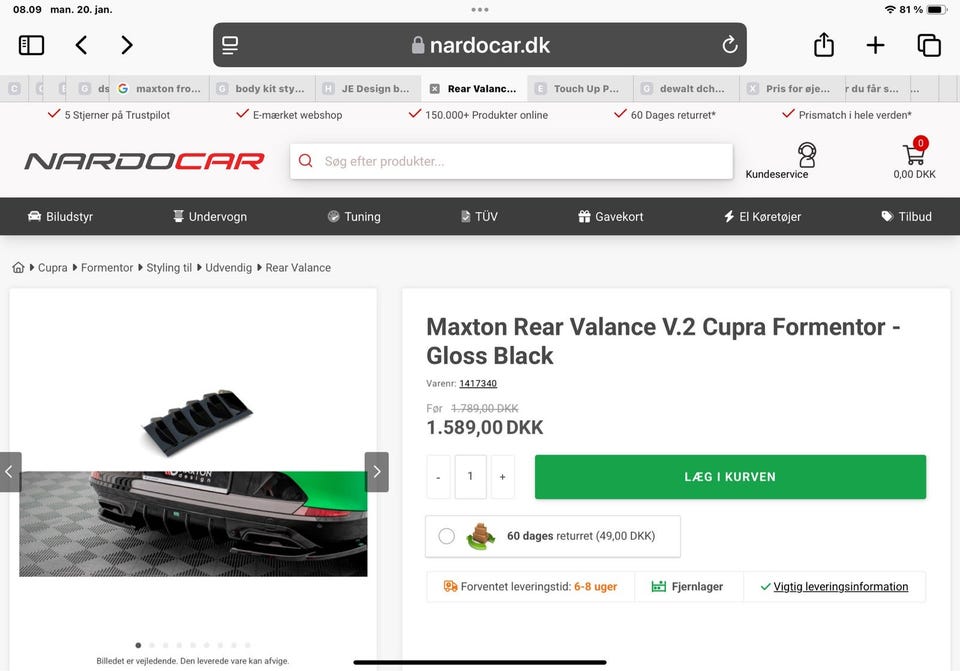The height and width of the screenshot is (671, 960).
Task: Open a new tab with plus icon
Action: point(876,45)
